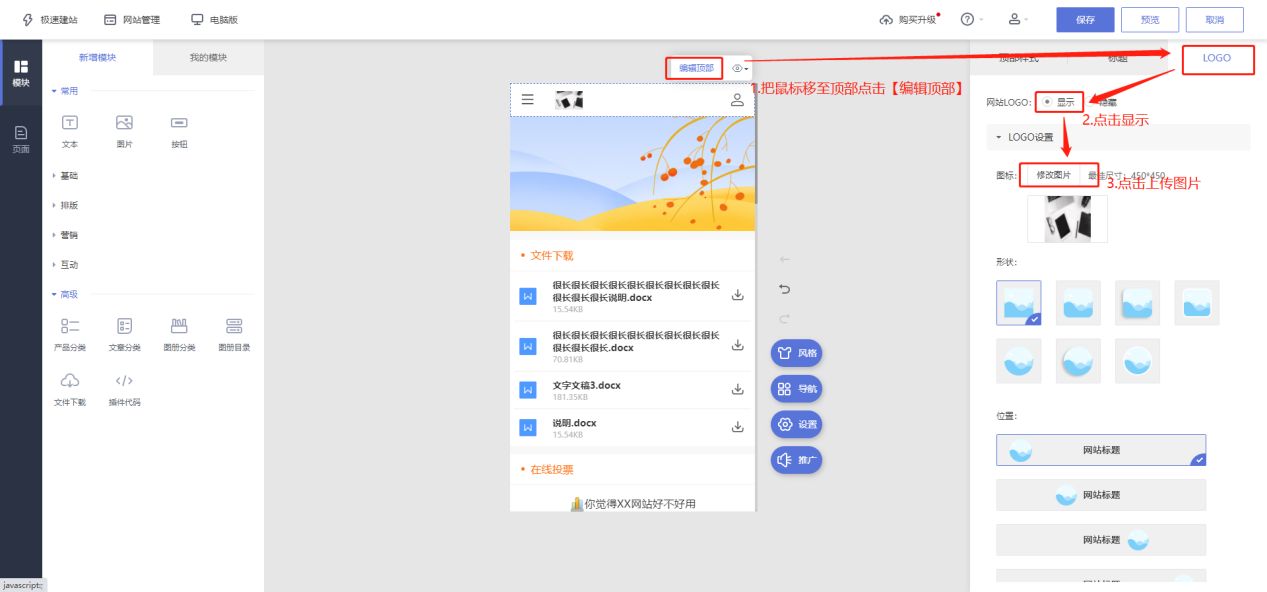
Task: Add a 按钮 button module
Action: pos(179,130)
